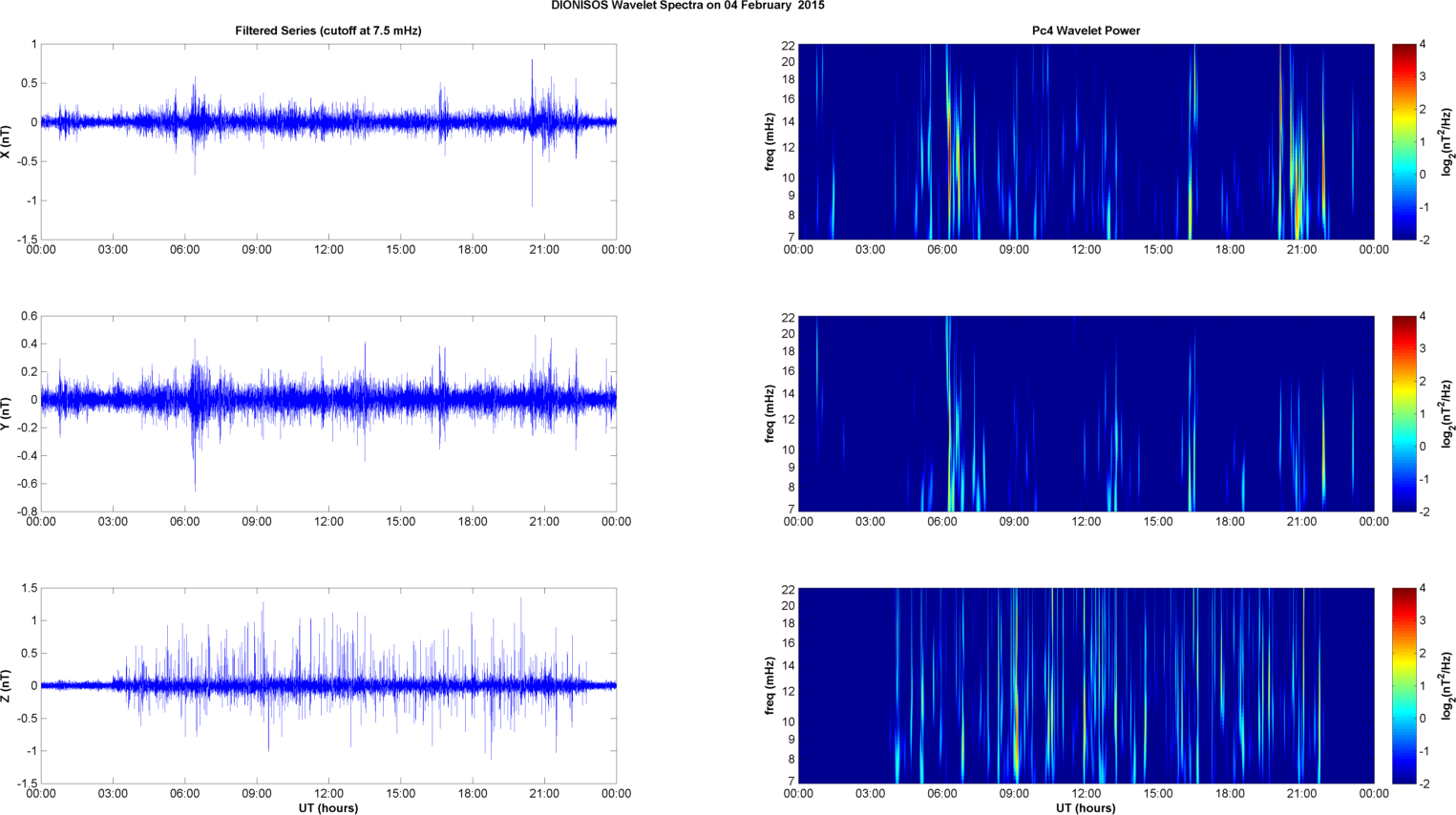Click the '18' frequency tick on the bottom wavelet spectrum

tap(789, 623)
